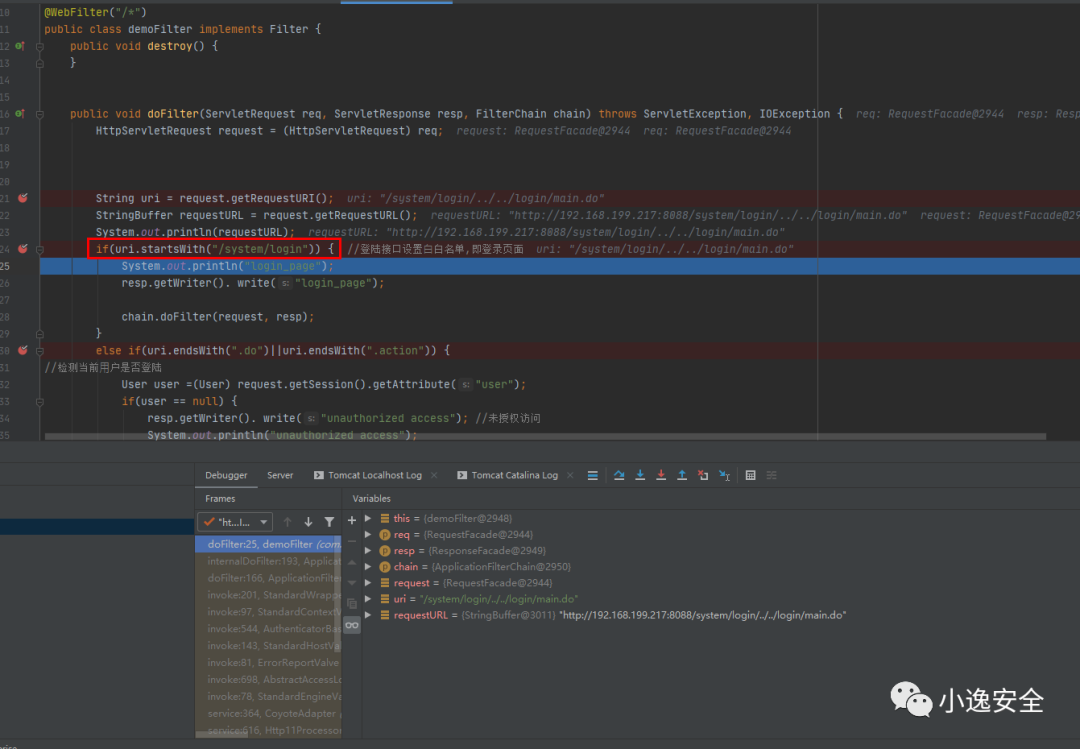Click editor horizontal scrollbar

[546, 436]
